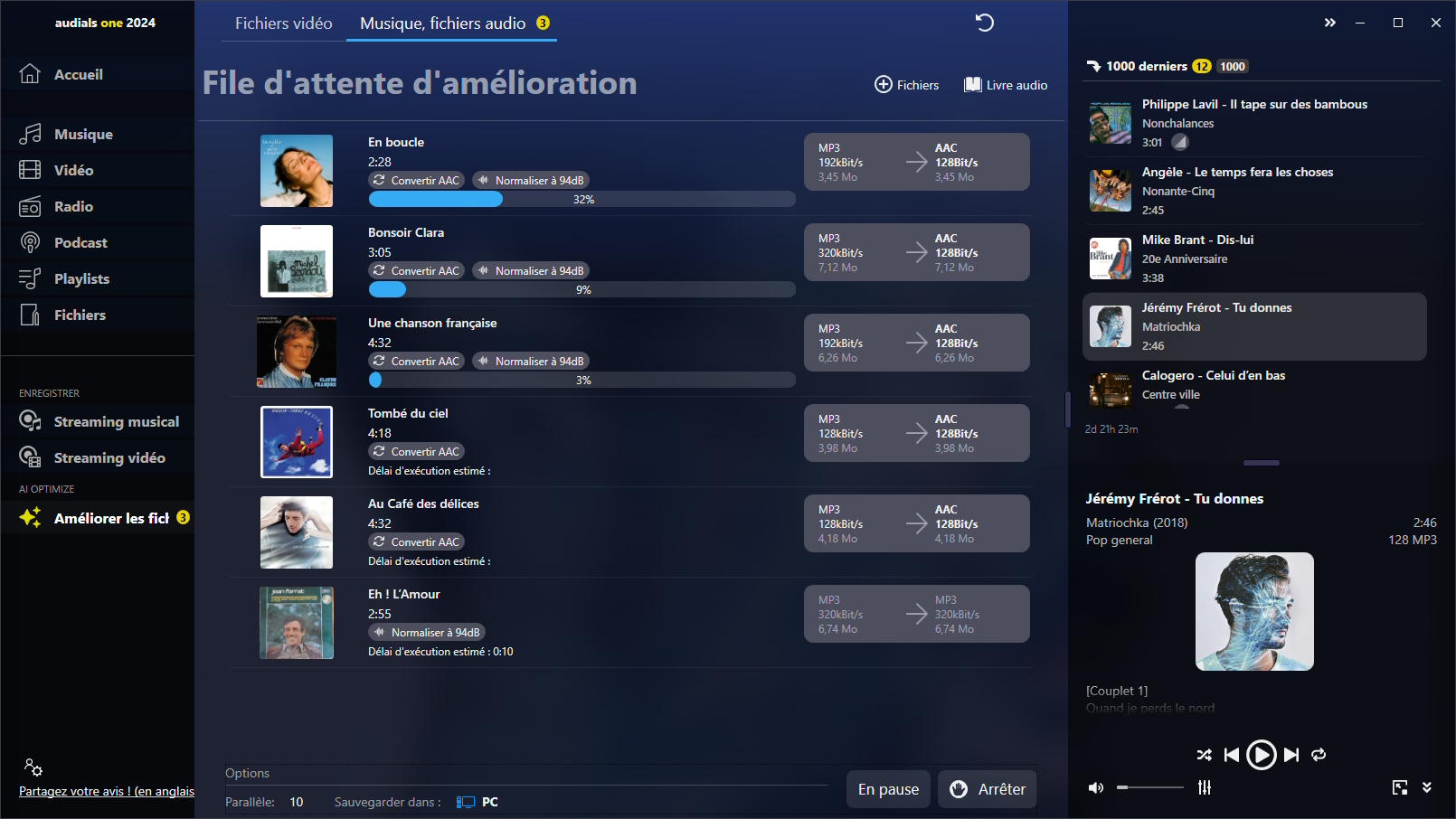Click the Bonsoir Clara progress bar
Viewport: 1456px width, 819px height.
coord(582,289)
